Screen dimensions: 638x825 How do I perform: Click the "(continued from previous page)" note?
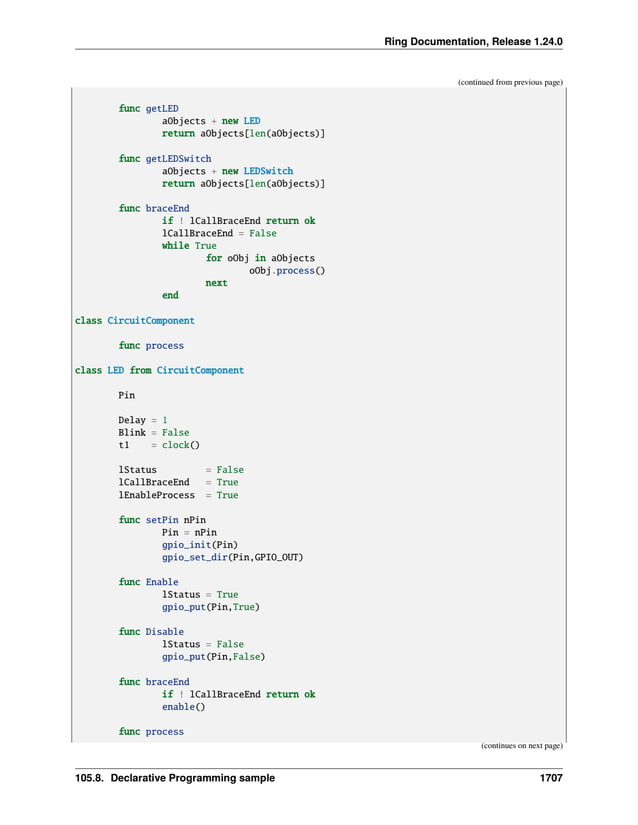point(510,82)
